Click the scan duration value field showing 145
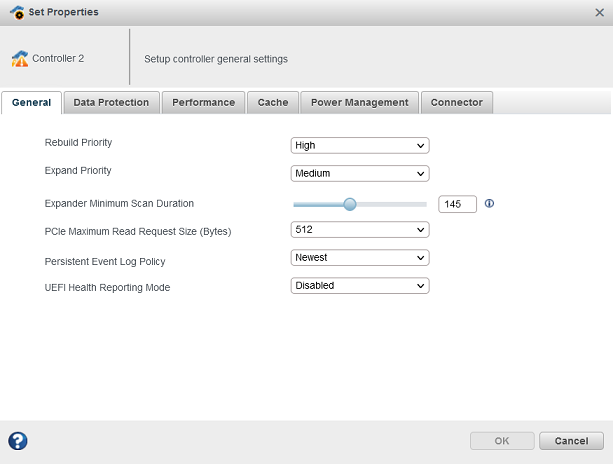 [x=457, y=204]
